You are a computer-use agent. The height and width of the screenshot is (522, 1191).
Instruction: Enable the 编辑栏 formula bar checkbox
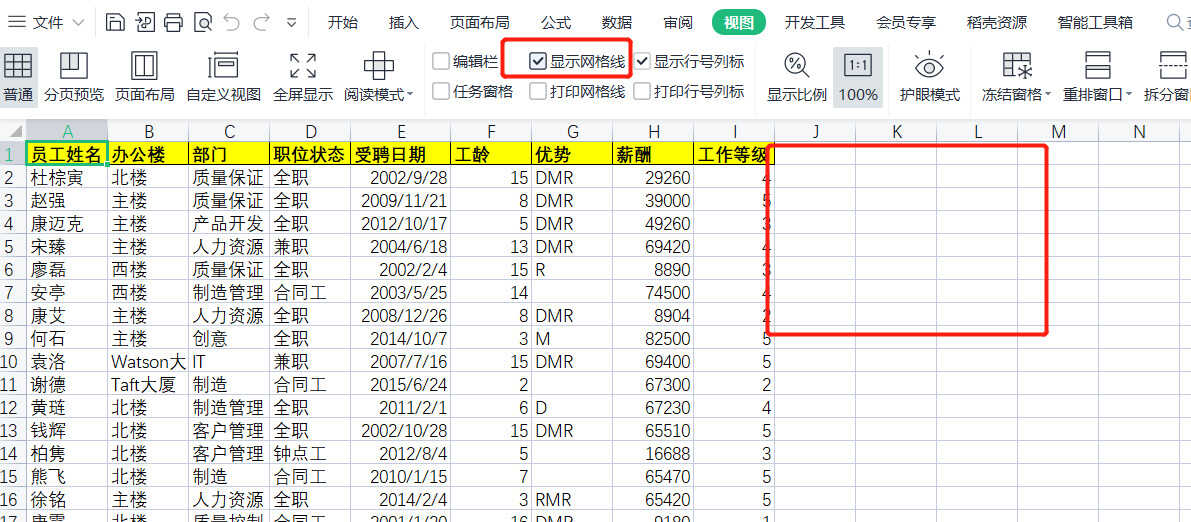click(441, 62)
